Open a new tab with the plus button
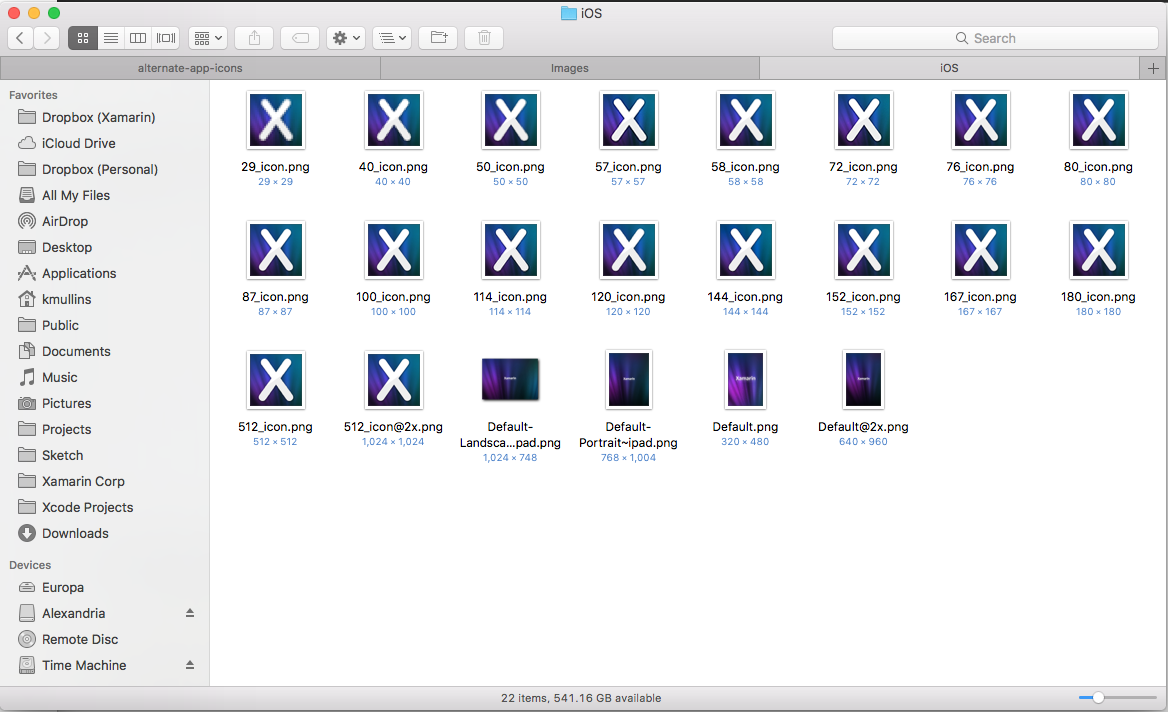Viewport: 1168px width, 712px height. pos(1152,68)
